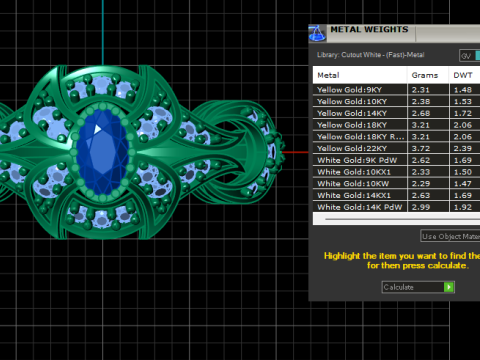Select the White Gold:10KW row
Screen dimensions: 480x360
click(396, 183)
